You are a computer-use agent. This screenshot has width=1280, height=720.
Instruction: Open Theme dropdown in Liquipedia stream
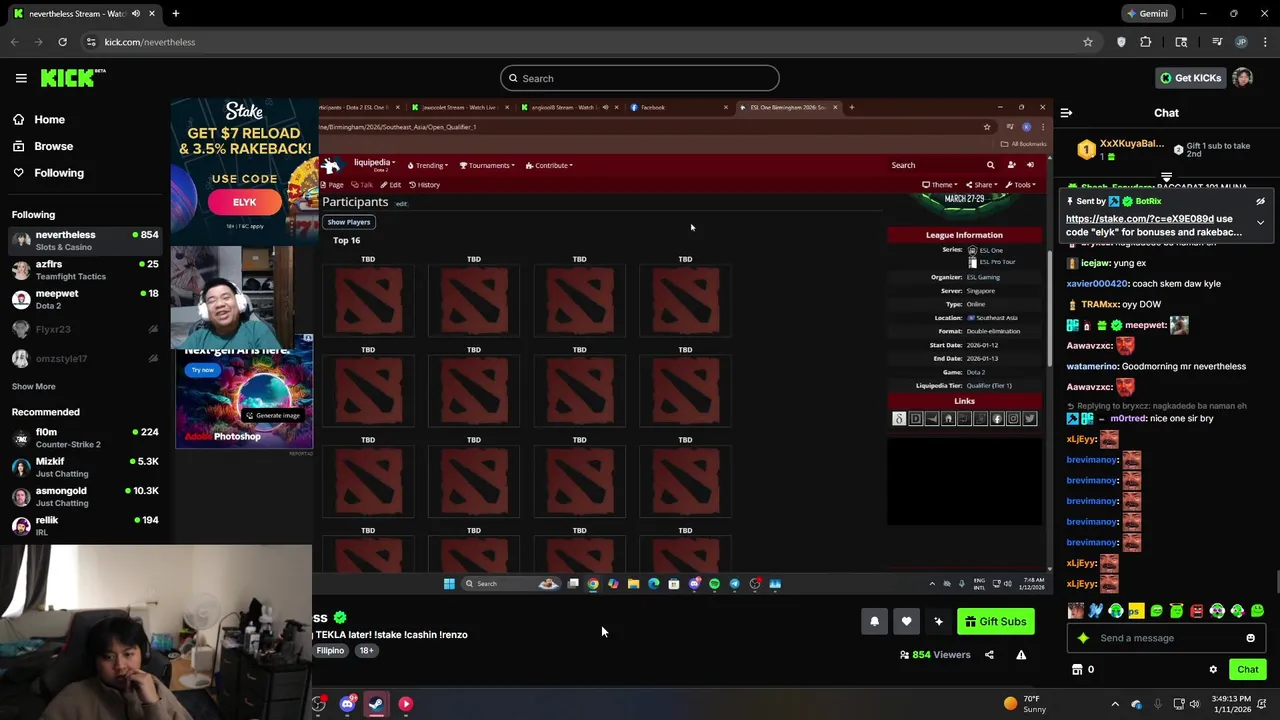tap(940, 185)
